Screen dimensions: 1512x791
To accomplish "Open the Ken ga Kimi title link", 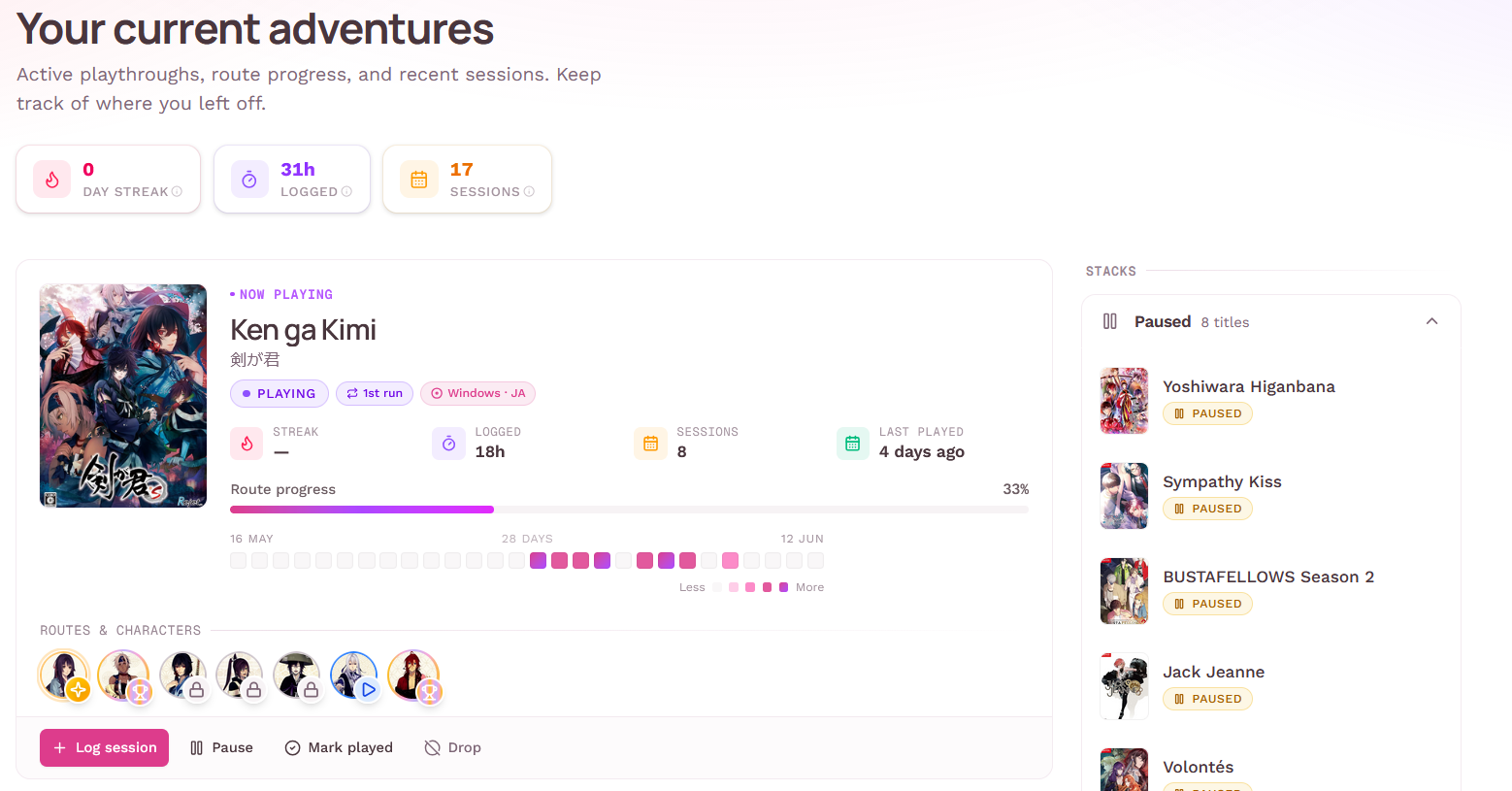I will coord(303,330).
